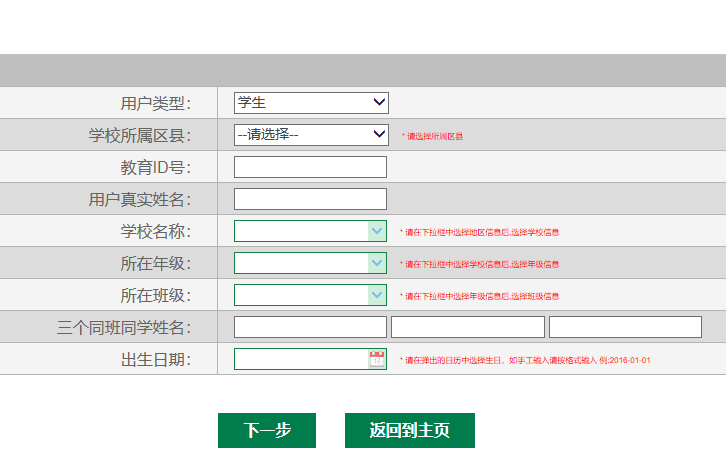Click the third classmate name field

pyautogui.click(x=626, y=327)
